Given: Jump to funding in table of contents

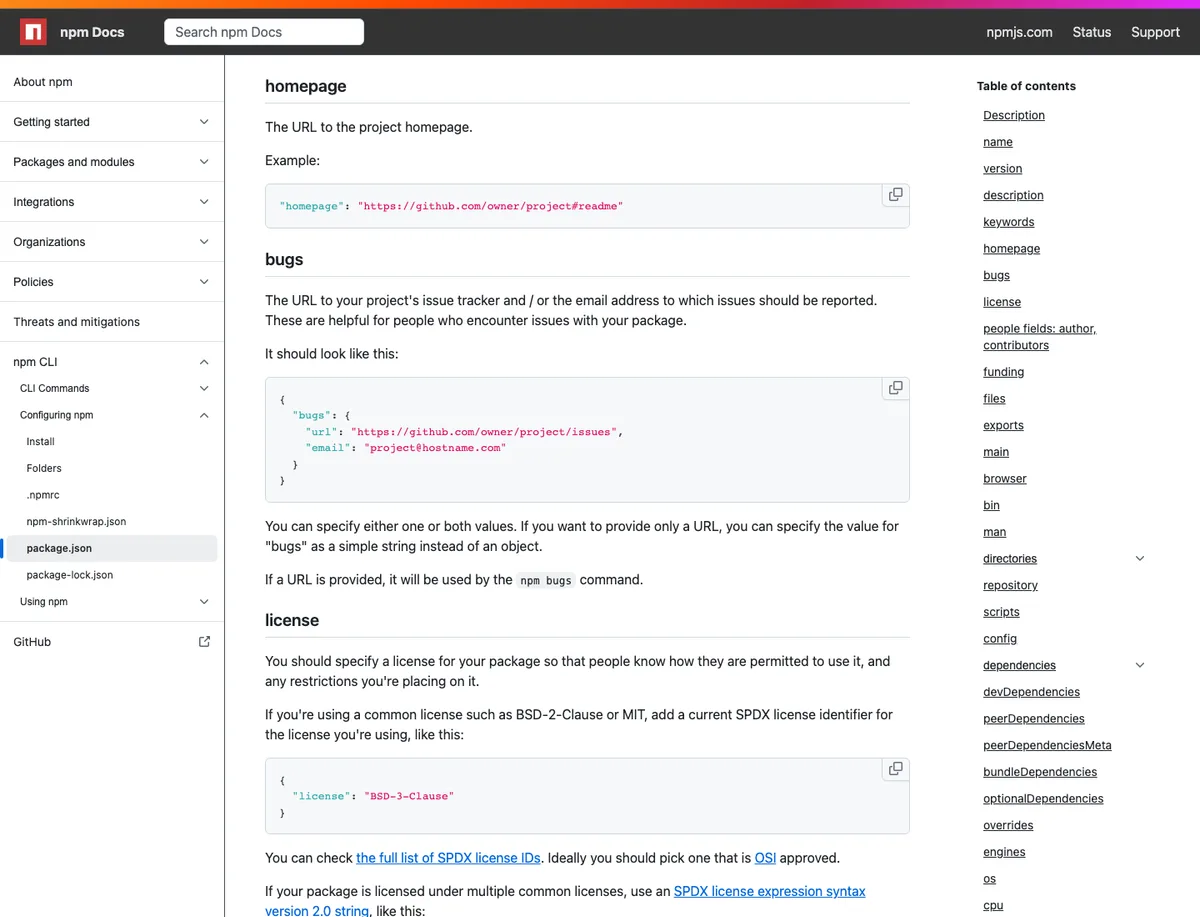Looking at the screenshot, I should click(1003, 372).
